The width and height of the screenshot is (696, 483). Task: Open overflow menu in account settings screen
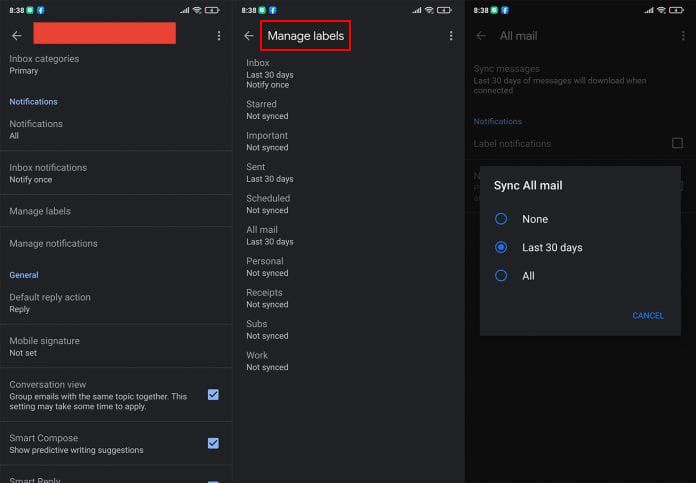coord(219,36)
